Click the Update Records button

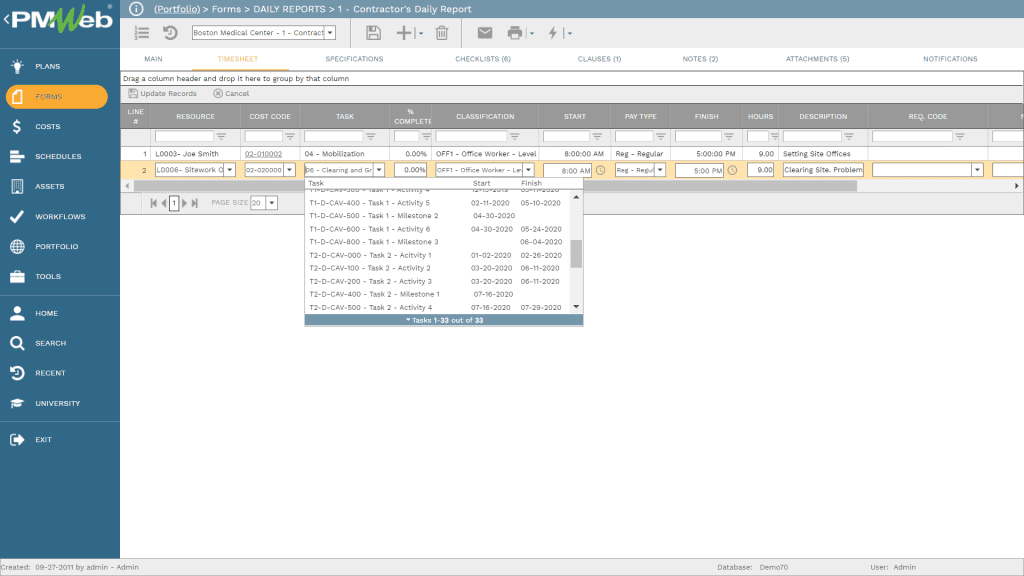[163, 93]
